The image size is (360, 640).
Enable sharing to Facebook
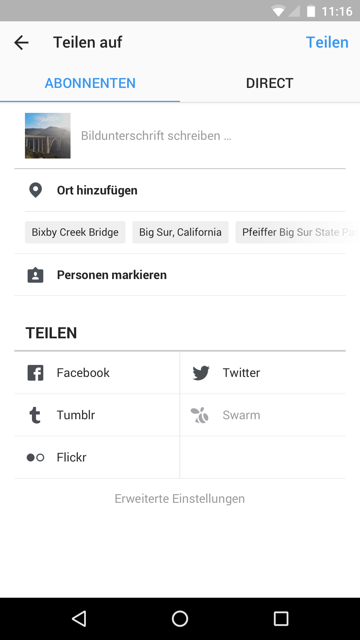click(97, 373)
